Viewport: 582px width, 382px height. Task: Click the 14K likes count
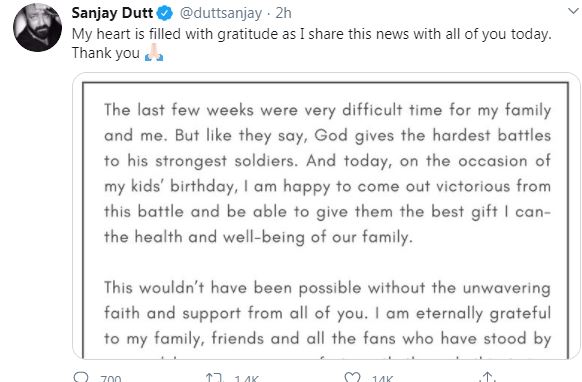[382, 378]
